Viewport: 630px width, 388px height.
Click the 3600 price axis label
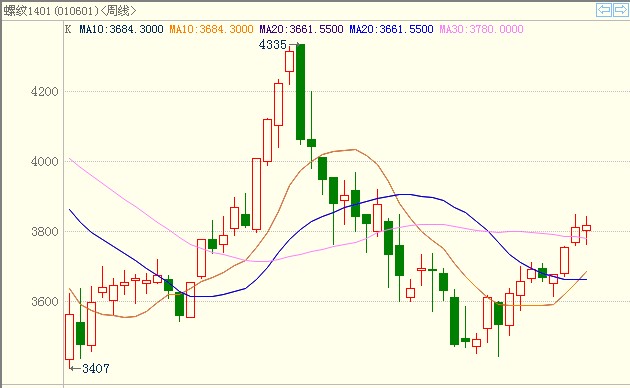[x=45, y=301]
